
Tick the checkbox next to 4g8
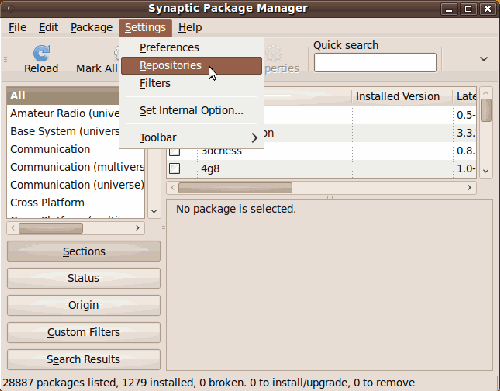pyautogui.click(x=174, y=168)
